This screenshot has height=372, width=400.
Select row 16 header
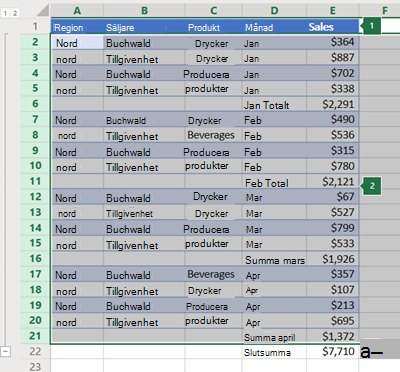click(x=35, y=259)
